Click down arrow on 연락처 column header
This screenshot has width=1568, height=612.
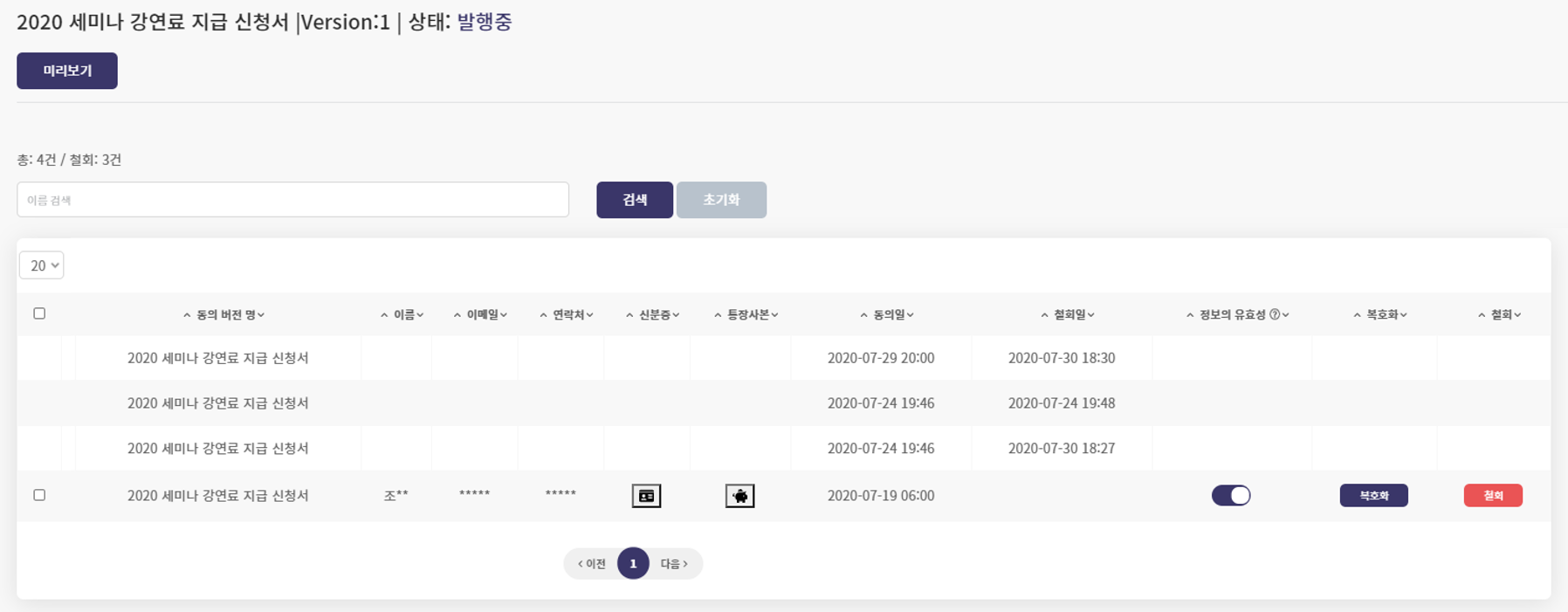pyautogui.click(x=590, y=315)
